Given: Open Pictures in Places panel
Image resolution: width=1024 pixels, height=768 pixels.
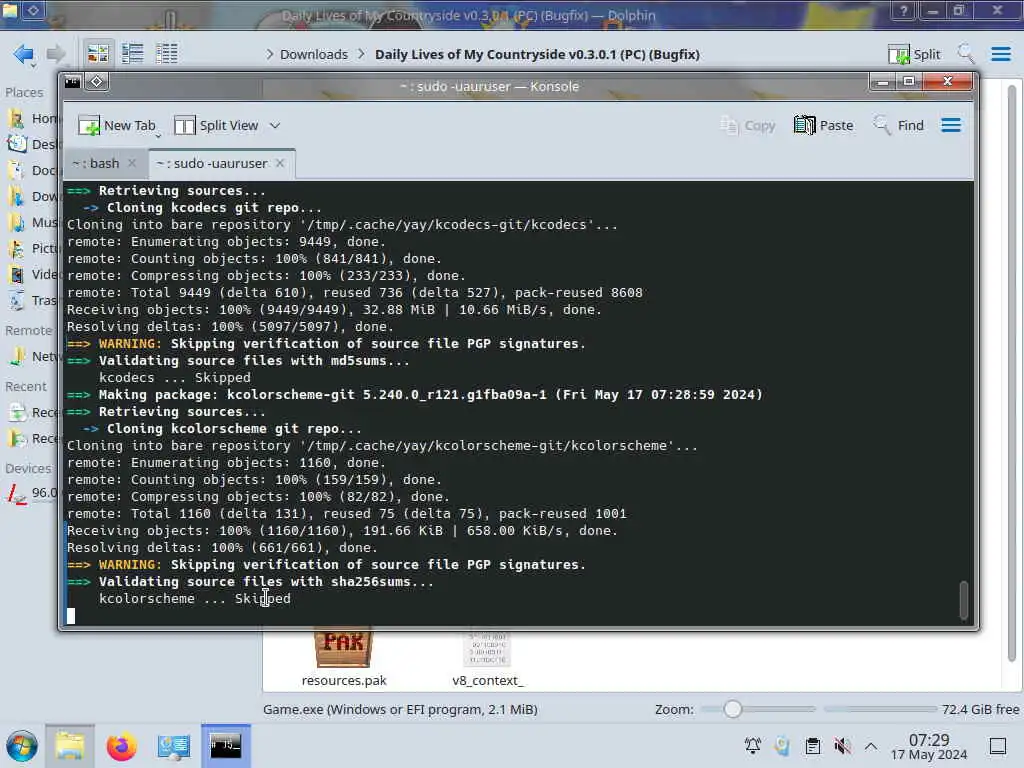Looking at the screenshot, I should (x=31, y=248).
